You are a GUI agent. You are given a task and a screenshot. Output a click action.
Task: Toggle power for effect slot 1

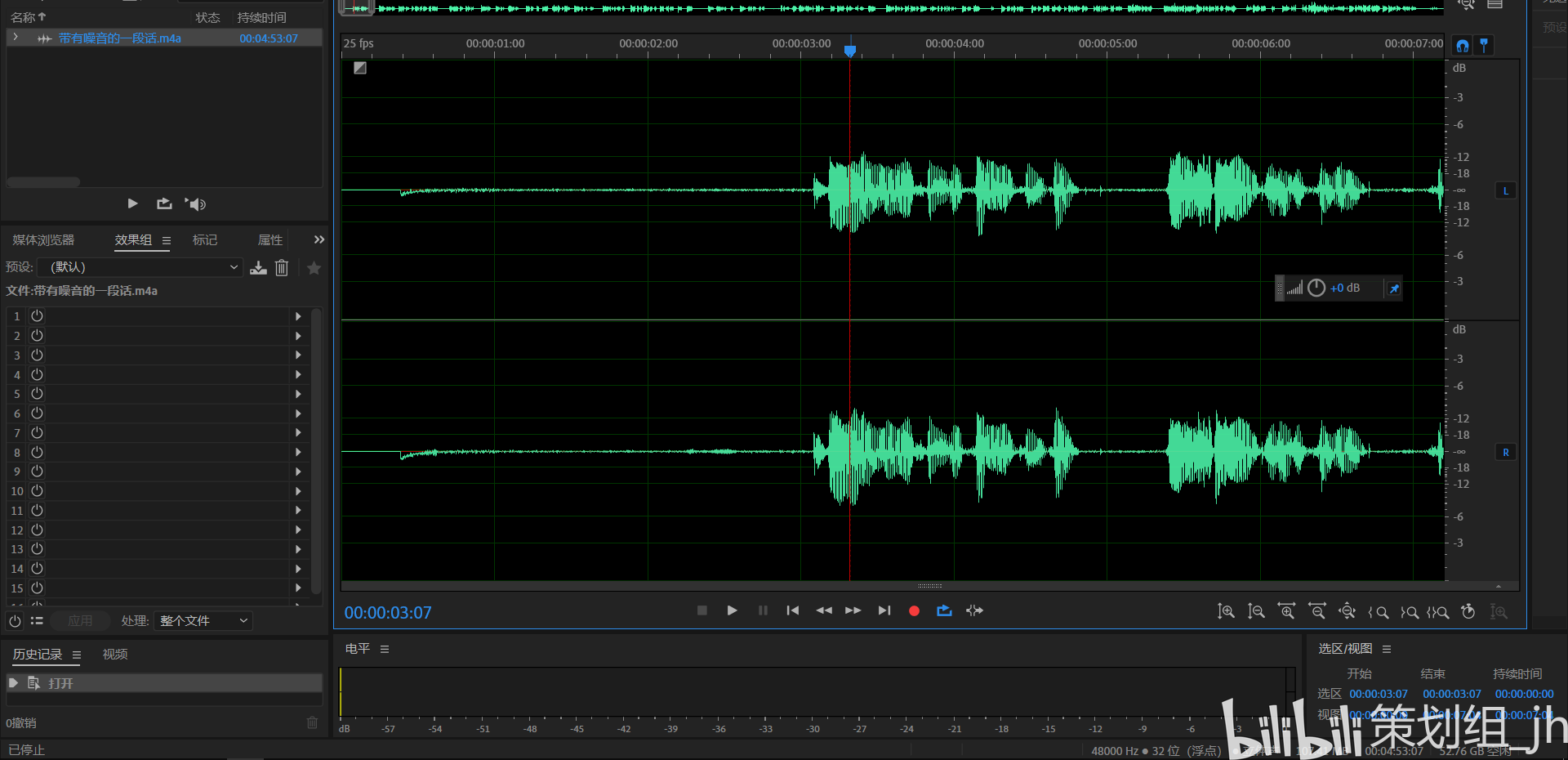(x=37, y=316)
